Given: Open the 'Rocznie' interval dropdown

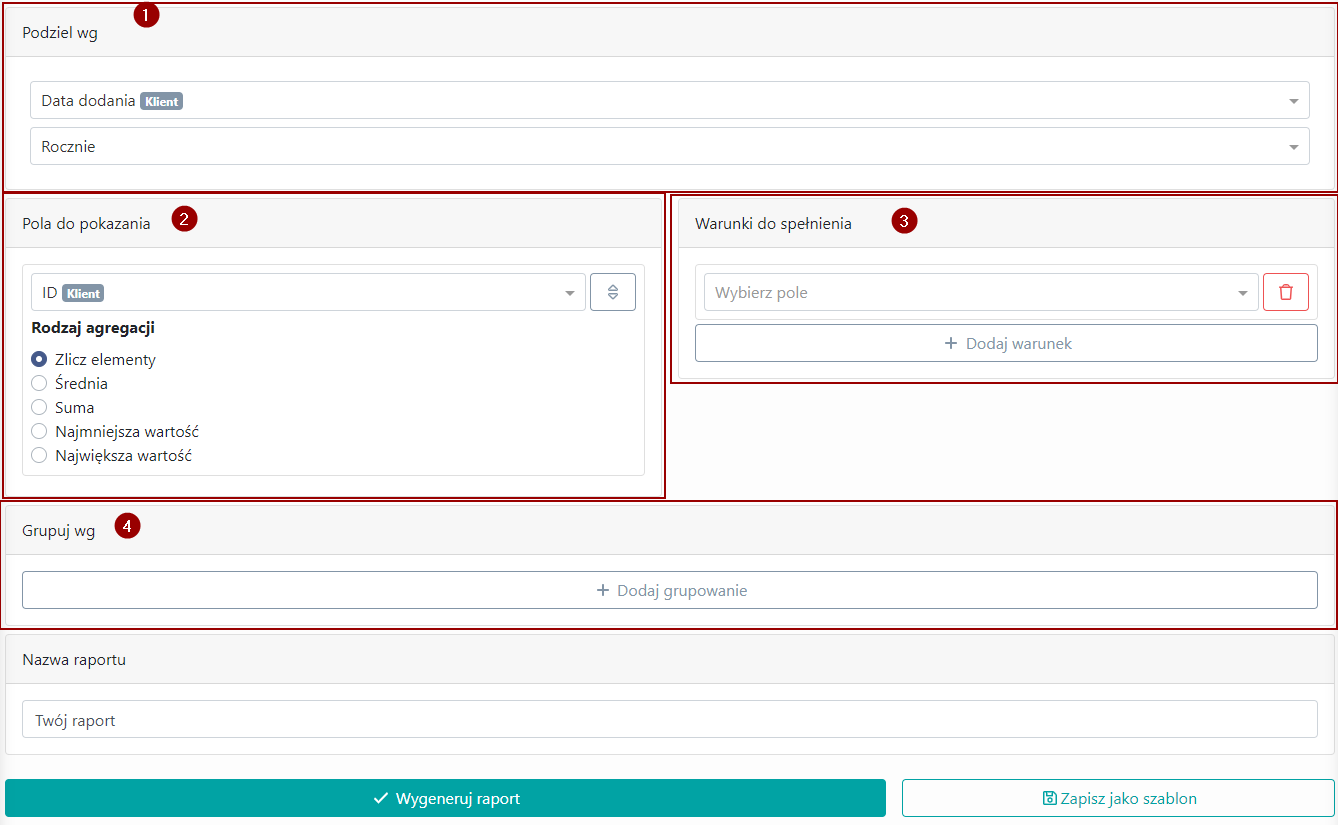Looking at the screenshot, I should point(670,146).
